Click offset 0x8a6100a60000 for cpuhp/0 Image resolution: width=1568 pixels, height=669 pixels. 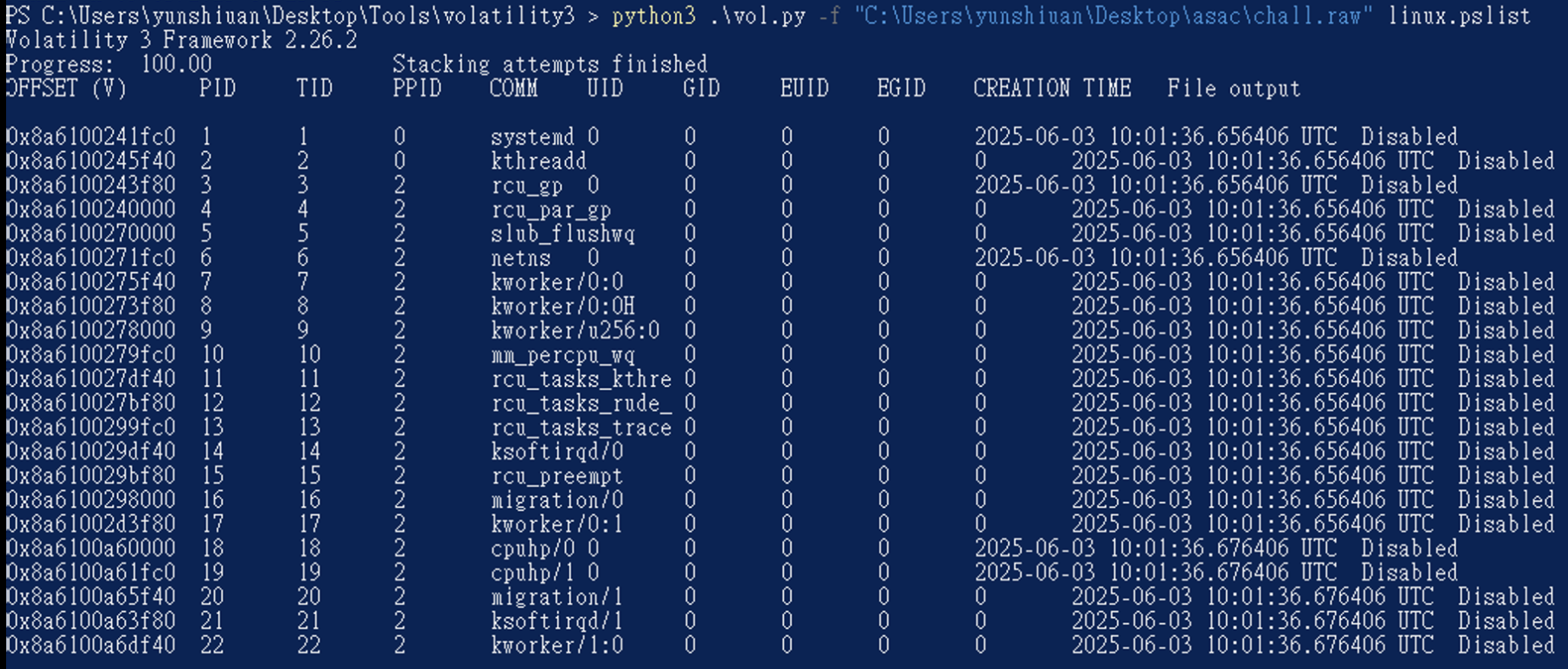click(x=91, y=549)
